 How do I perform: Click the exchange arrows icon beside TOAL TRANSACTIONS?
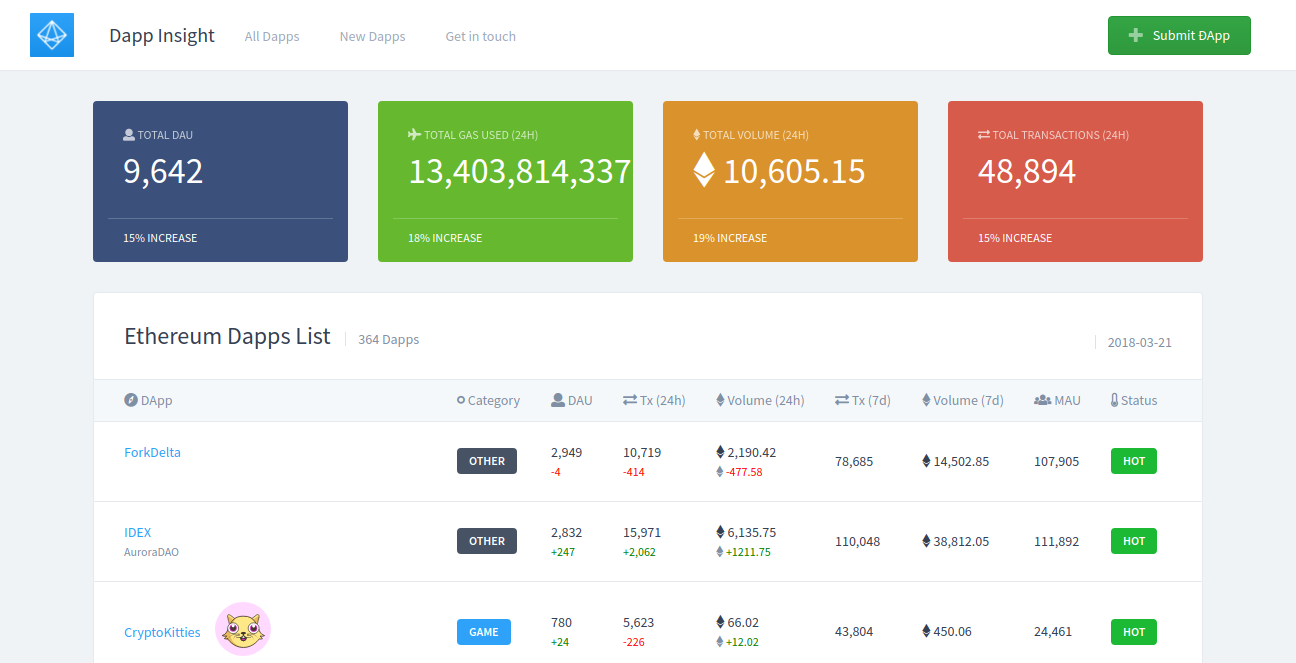[984, 135]
